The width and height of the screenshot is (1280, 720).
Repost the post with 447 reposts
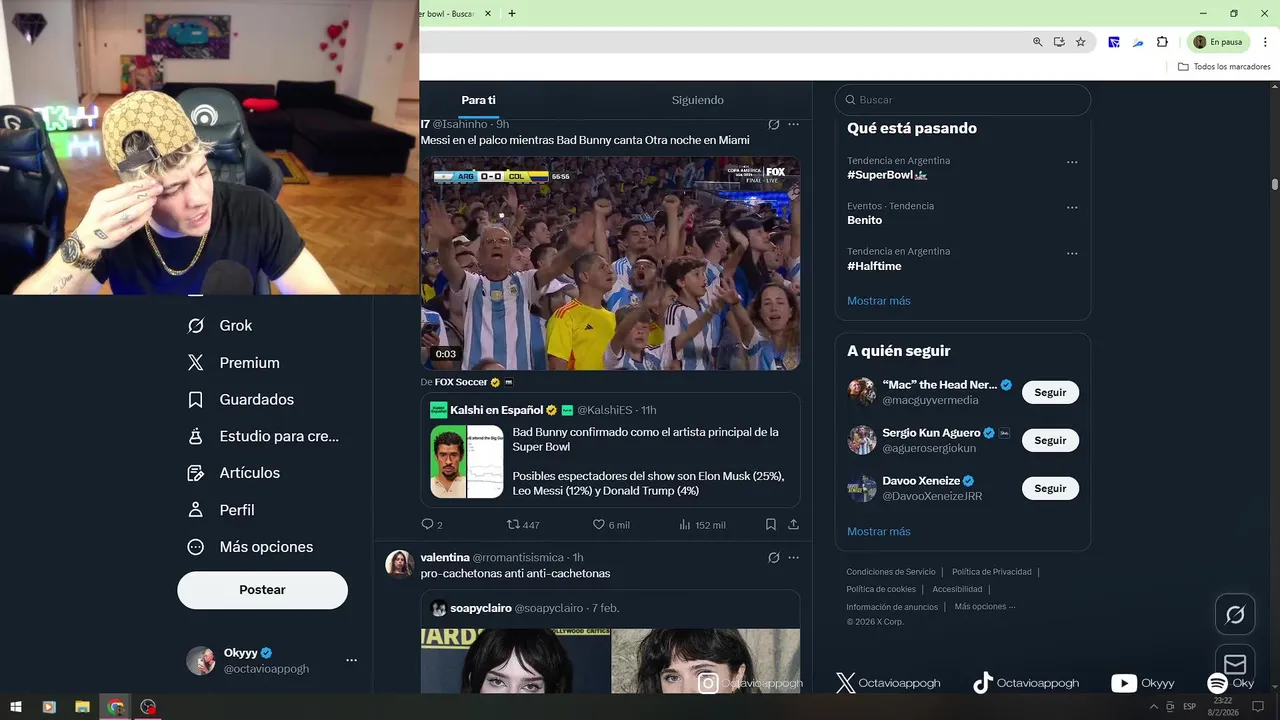point(523,524)
